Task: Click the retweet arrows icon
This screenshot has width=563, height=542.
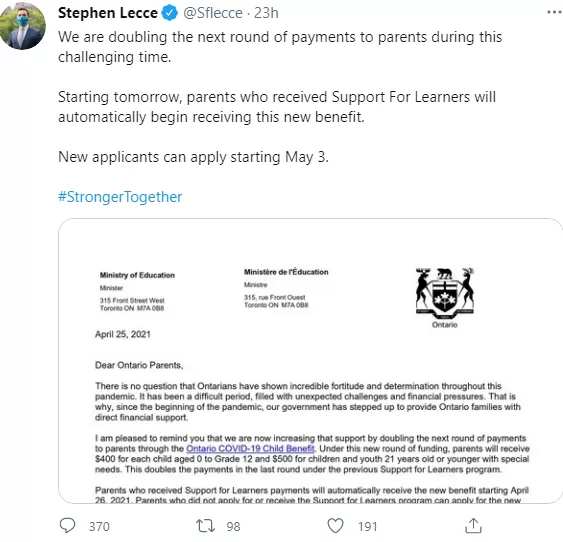Action: (205, 526)
